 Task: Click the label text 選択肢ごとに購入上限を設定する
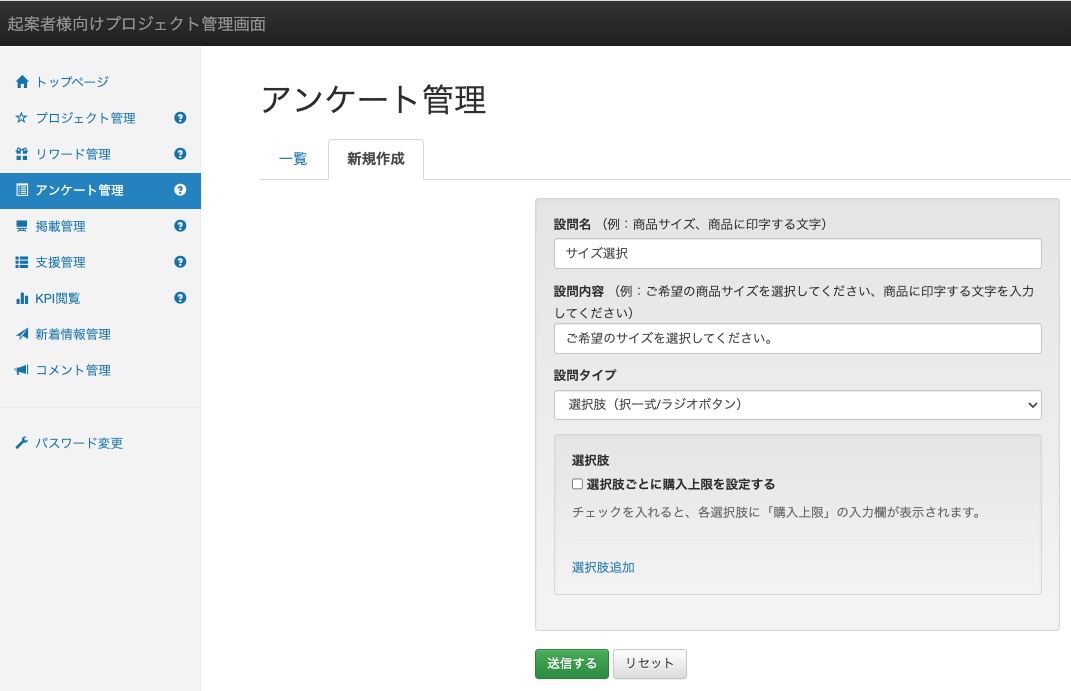click(x=681, y=484)
